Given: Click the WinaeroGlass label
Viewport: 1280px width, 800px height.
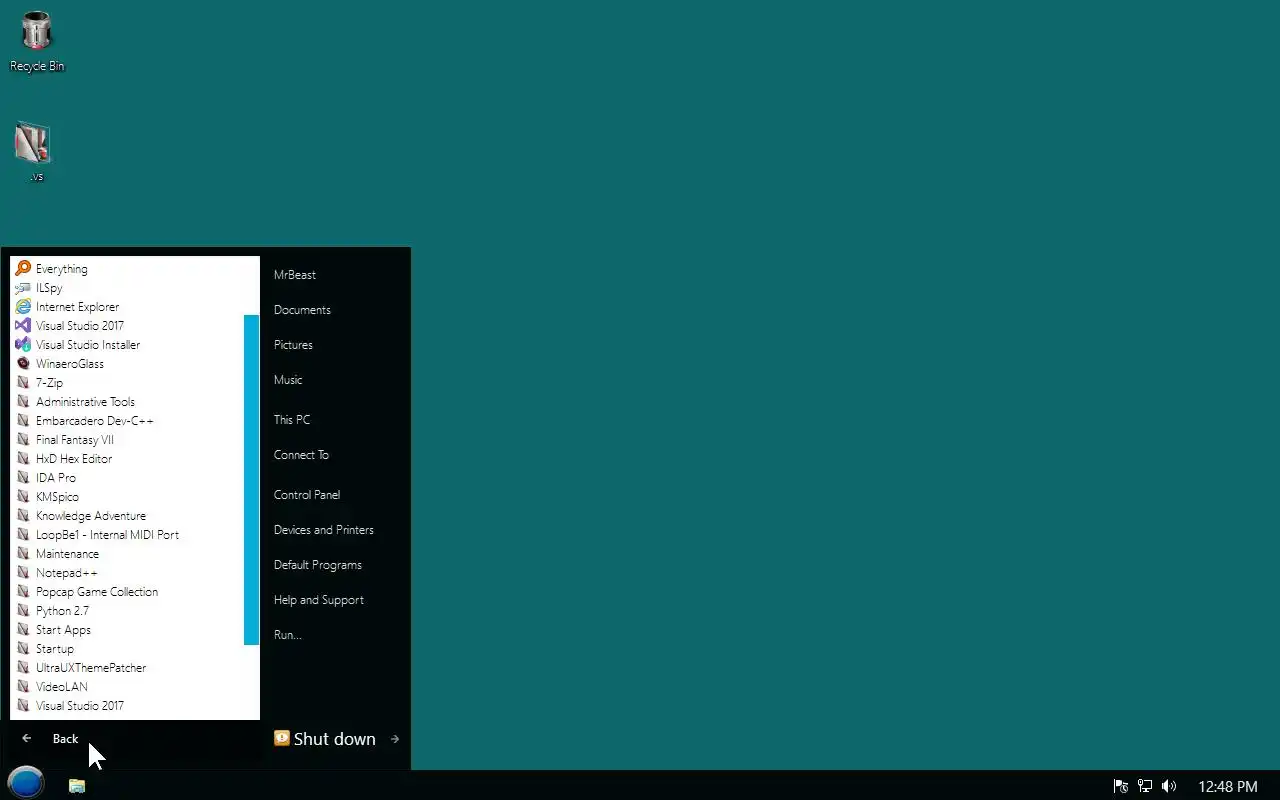Looking at the screenshot, I should tap(70, 363).
